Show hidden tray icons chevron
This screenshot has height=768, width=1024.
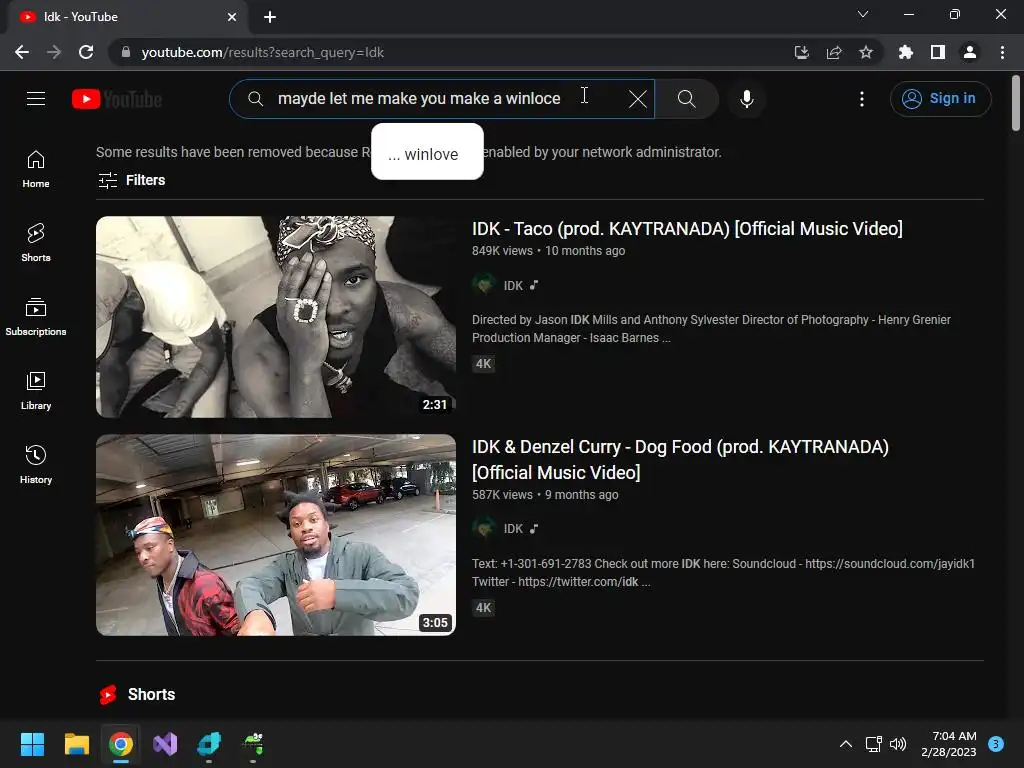846,744
